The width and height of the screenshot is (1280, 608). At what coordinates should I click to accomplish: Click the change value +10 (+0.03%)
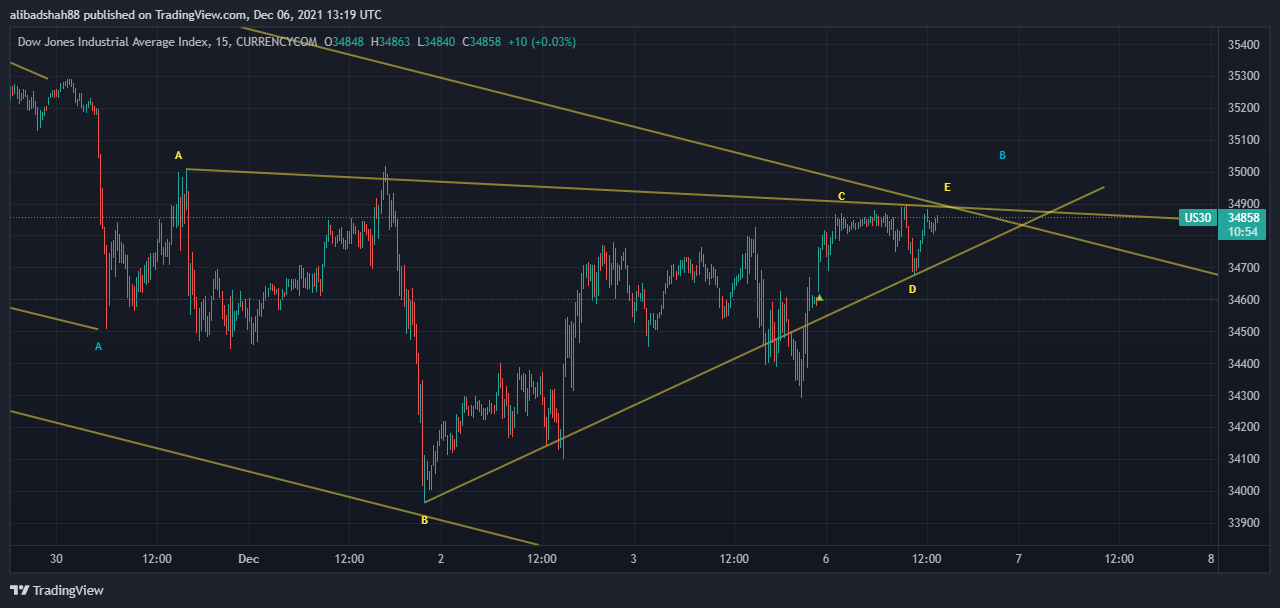[x=542, y=41]
